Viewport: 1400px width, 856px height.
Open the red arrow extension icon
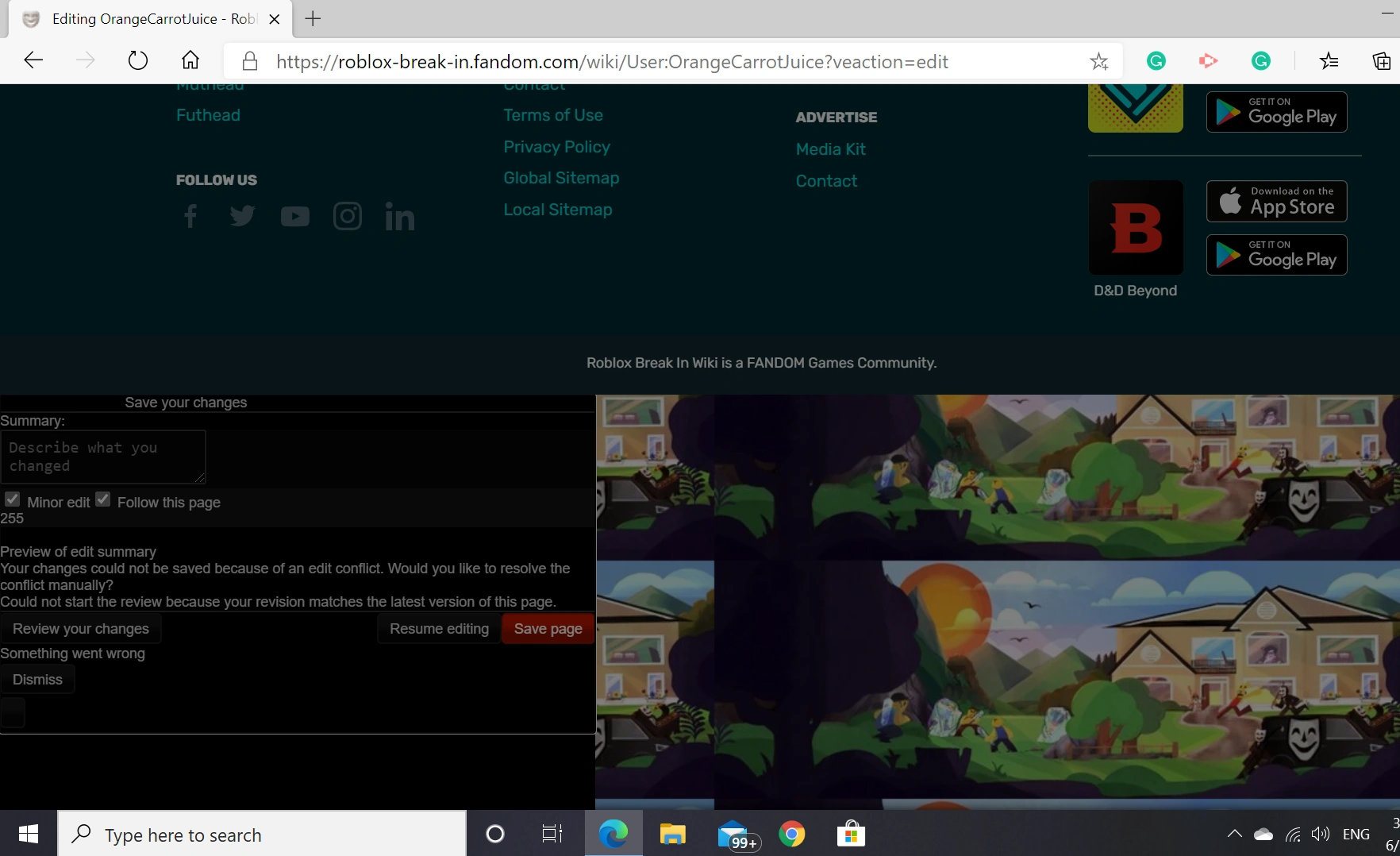point(1208,60)
